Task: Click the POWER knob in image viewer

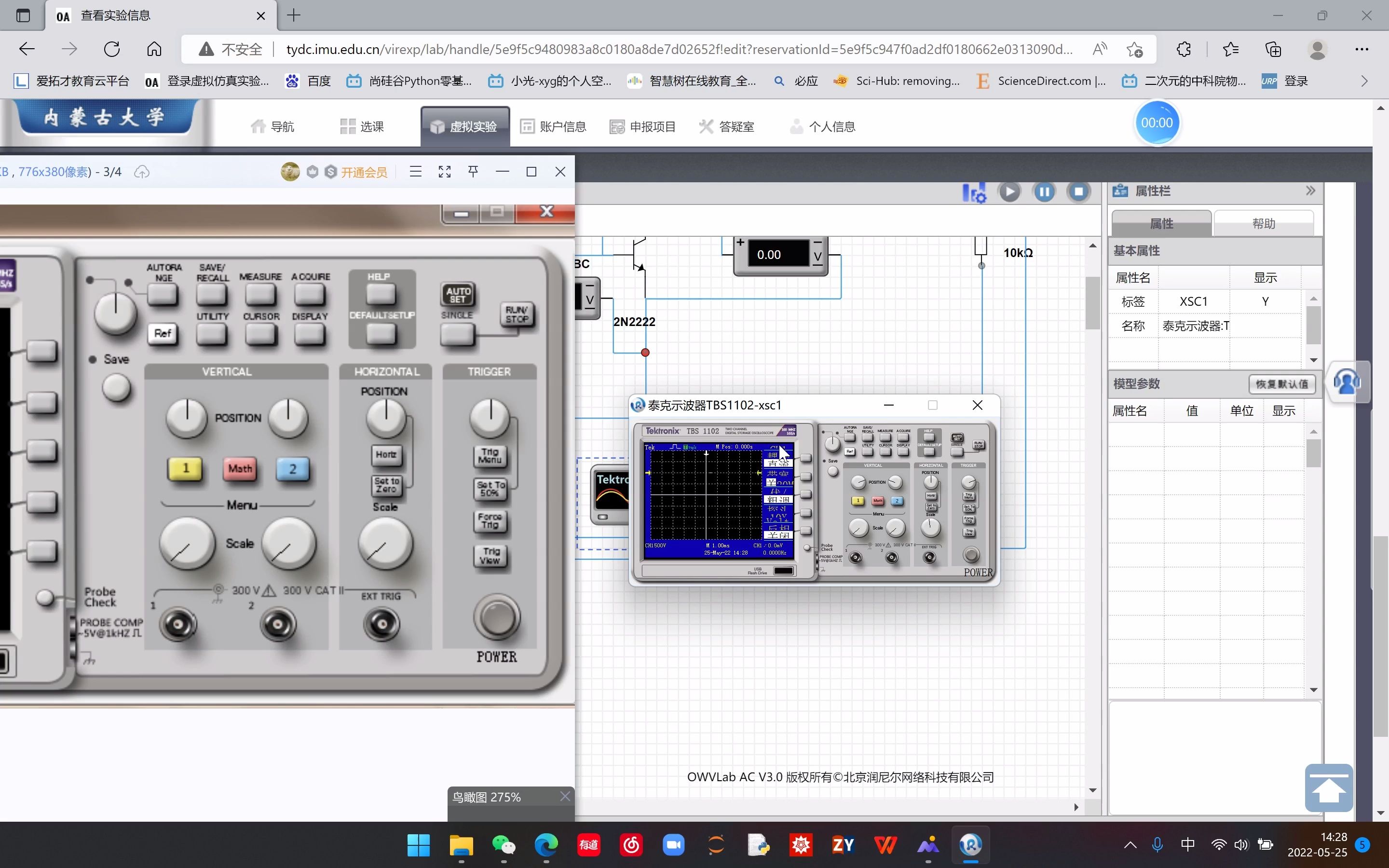Action: [x=497, y=618]
